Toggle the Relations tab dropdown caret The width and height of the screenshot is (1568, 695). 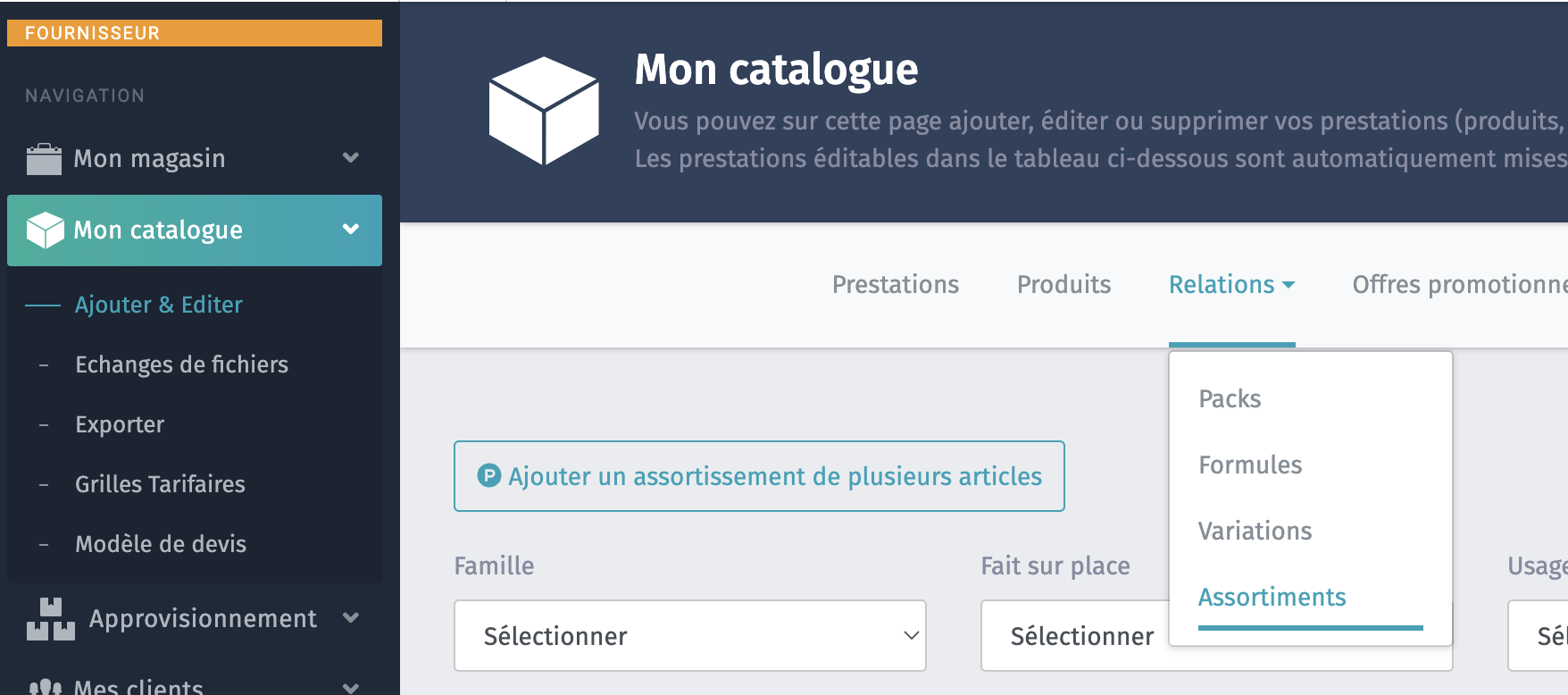(x=1289, y=285)
